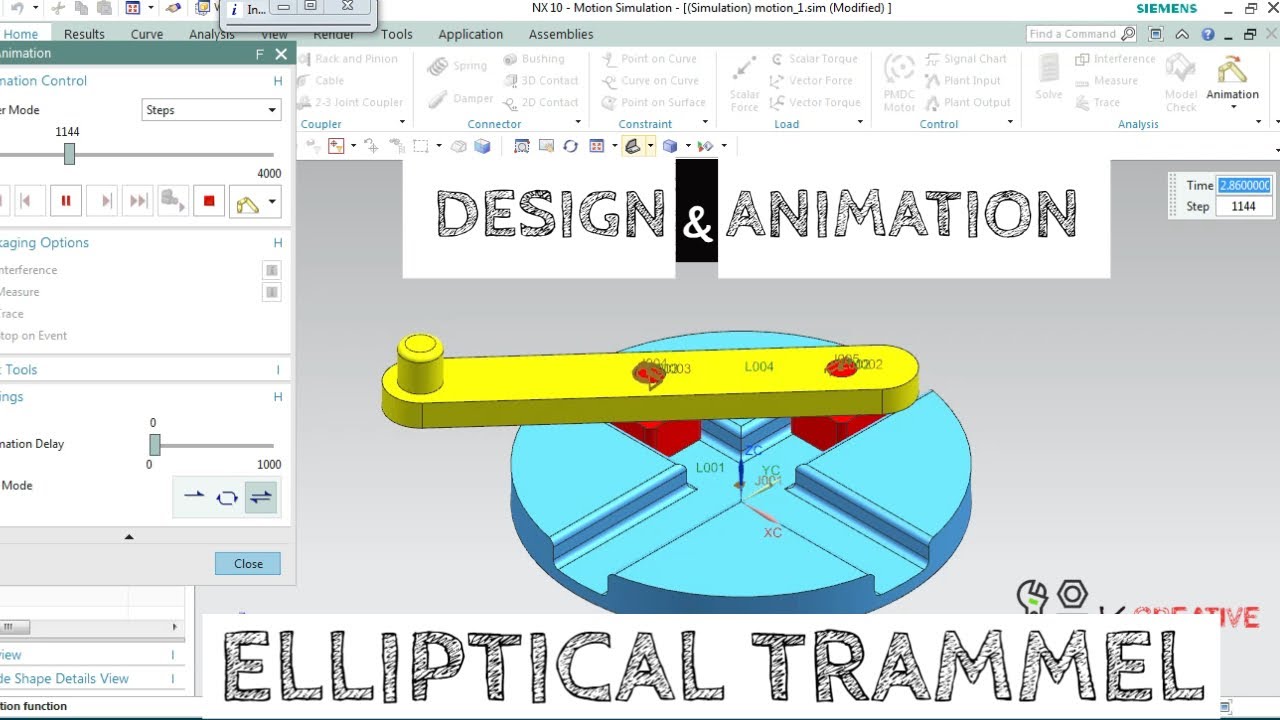Image resolution: width=1280 pixels, height=720 pixels.
Task: Collapse the Settings section with Animation Delay
Action: click(x=278, y=397)
